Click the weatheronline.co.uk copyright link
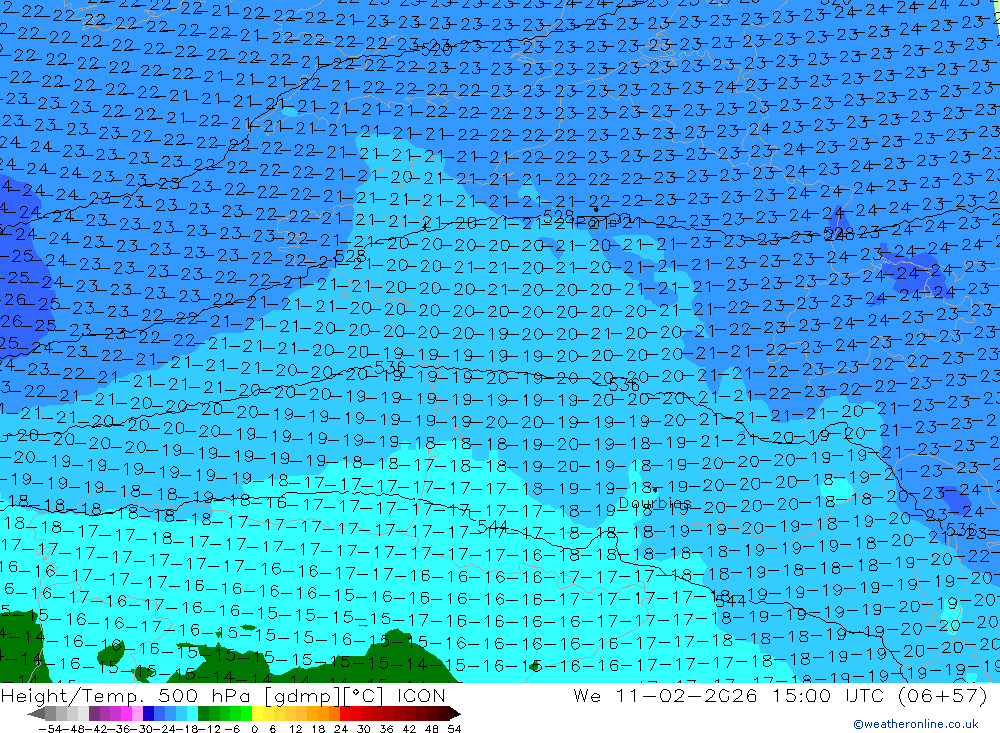This screenshot has height=733, width=1000. 916,723
